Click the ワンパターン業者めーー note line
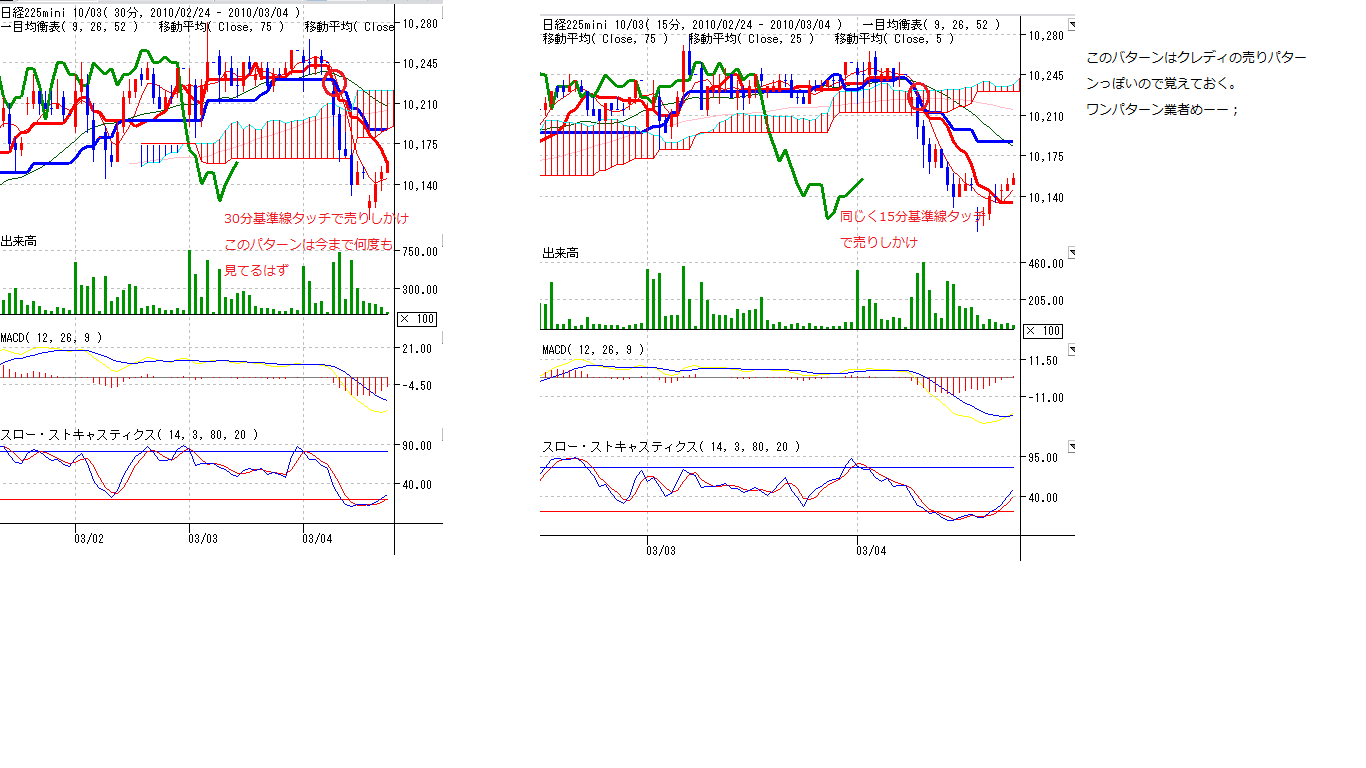This screenshot has width=1366, height=768. pyautogui.click(x=1162, y=109)
